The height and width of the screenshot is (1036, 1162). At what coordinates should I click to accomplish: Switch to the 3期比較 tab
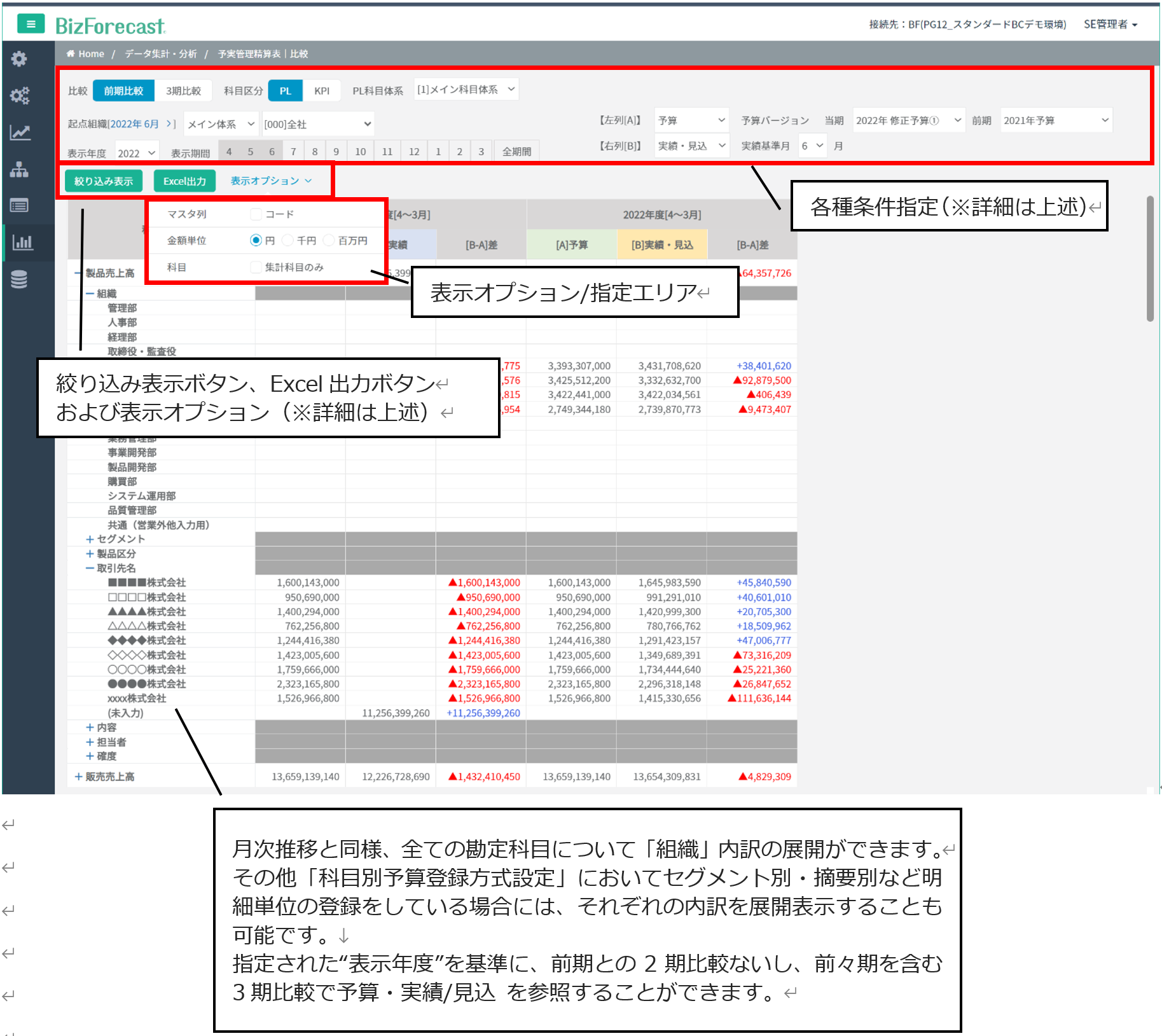[183, 91]
